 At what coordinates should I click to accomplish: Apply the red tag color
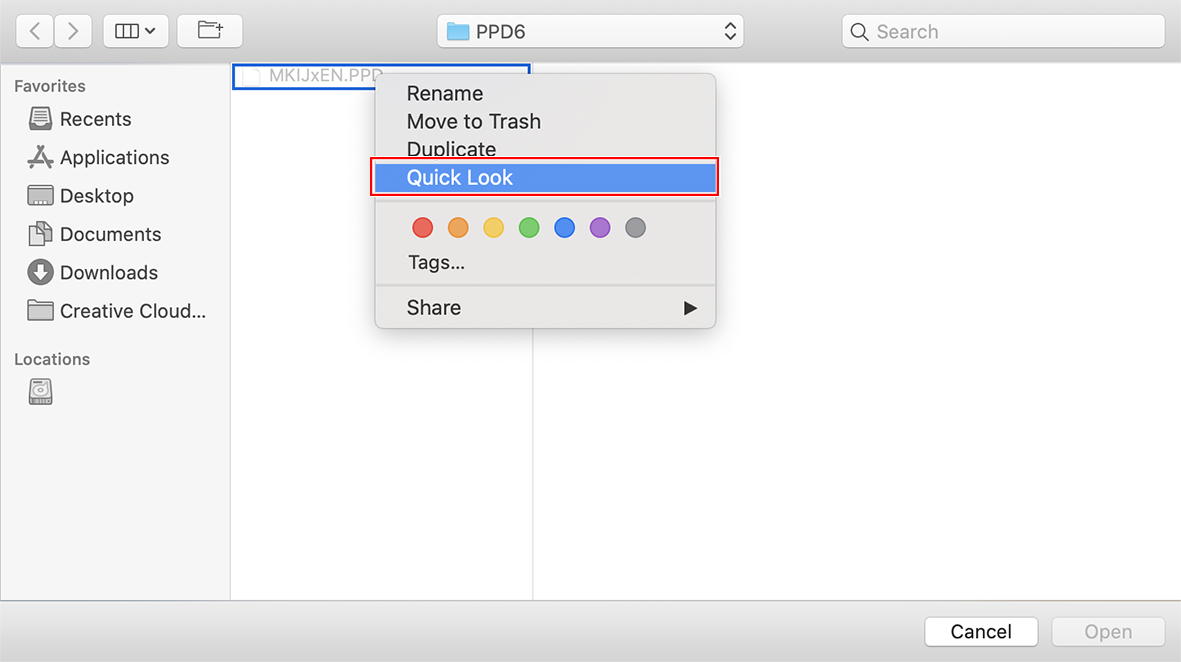coord(422,227)
